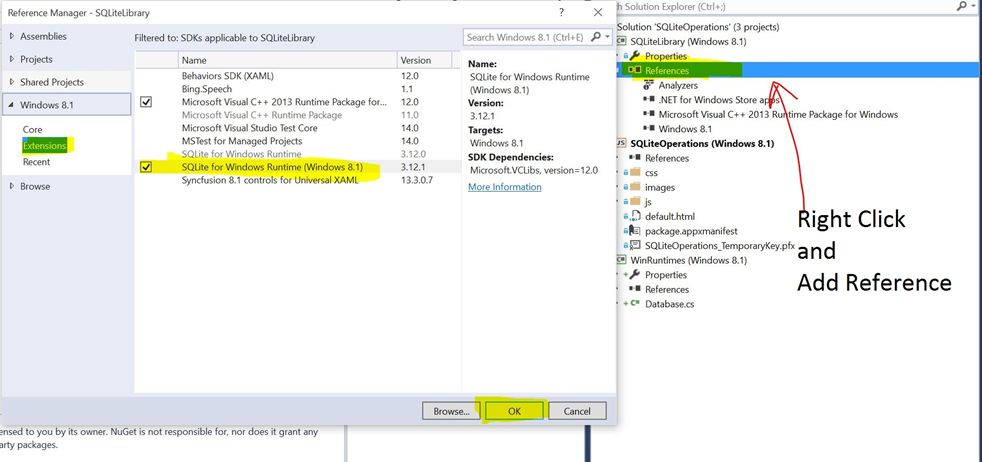The image size is (982, 462).
Task: Click the Windows 8.1 reference icon in Solution Explorer
Action: [x=648, y=129]
